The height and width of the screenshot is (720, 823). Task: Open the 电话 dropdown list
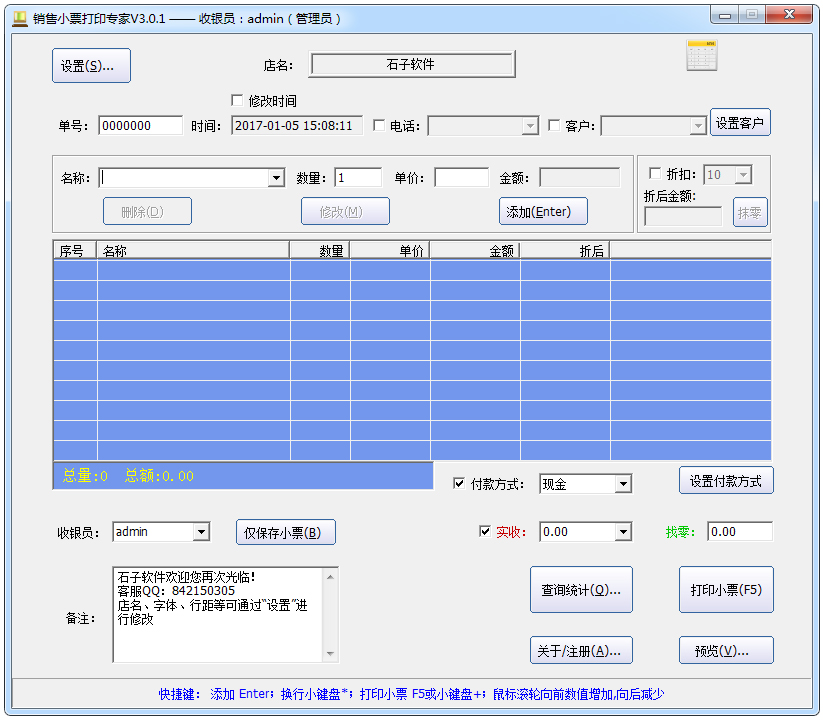pos(530,126)
